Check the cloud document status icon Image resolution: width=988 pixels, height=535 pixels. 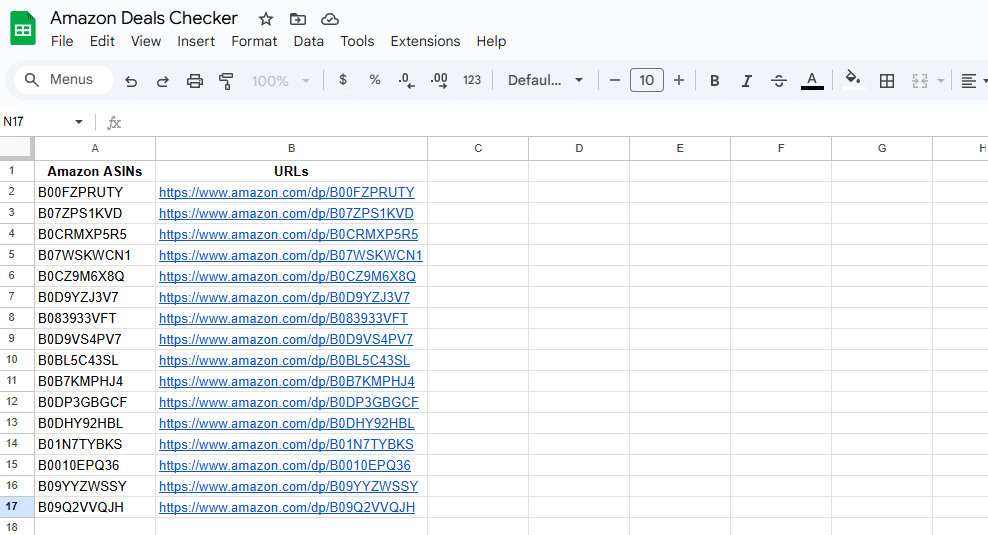pyautogui.click(x=330, y=19)
